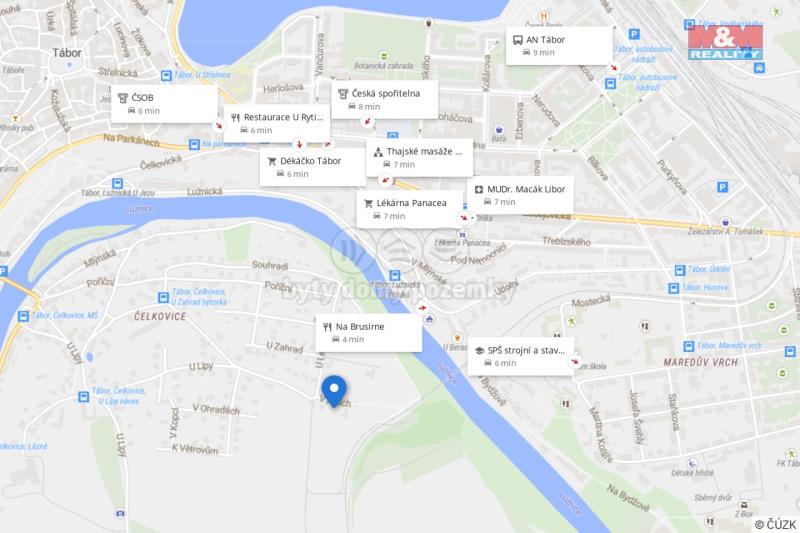Image resolution: width=800 pixels, height=533 pixels.
Task: Select the Na Parkánech bus stop icon
Action: (x=194, y=144)
